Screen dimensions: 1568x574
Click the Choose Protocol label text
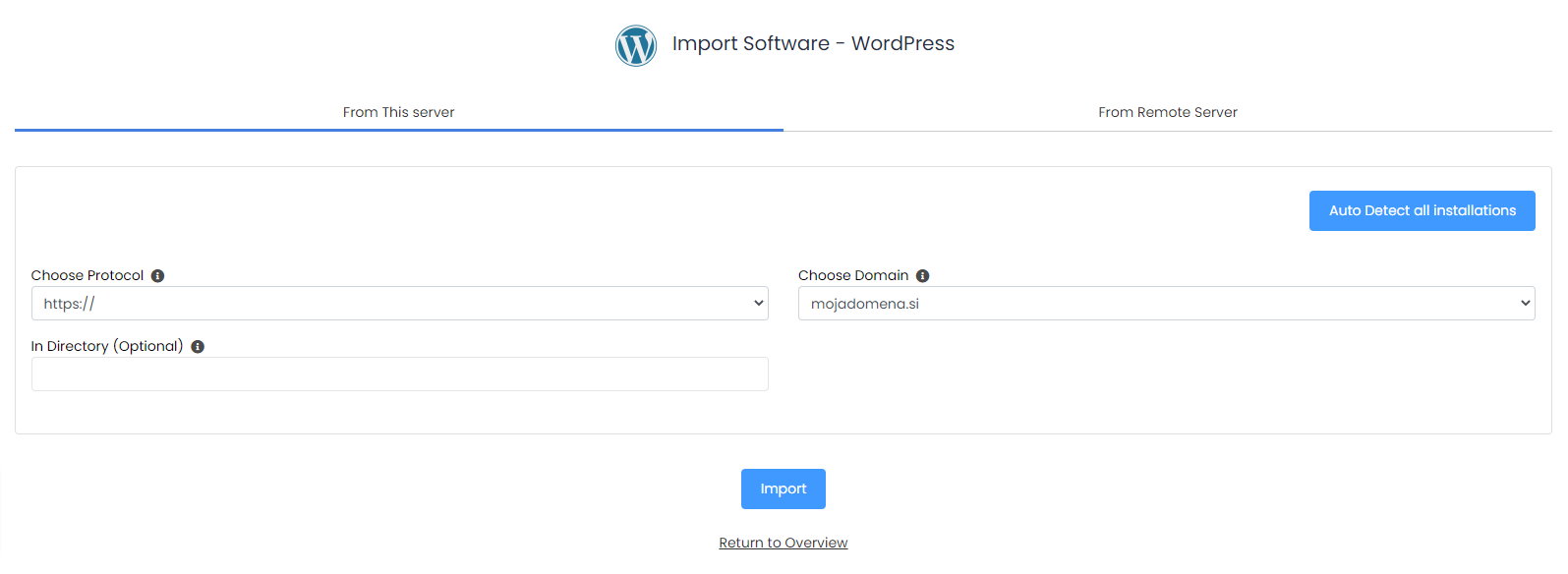pyautogui.click(x=87, y=276)
